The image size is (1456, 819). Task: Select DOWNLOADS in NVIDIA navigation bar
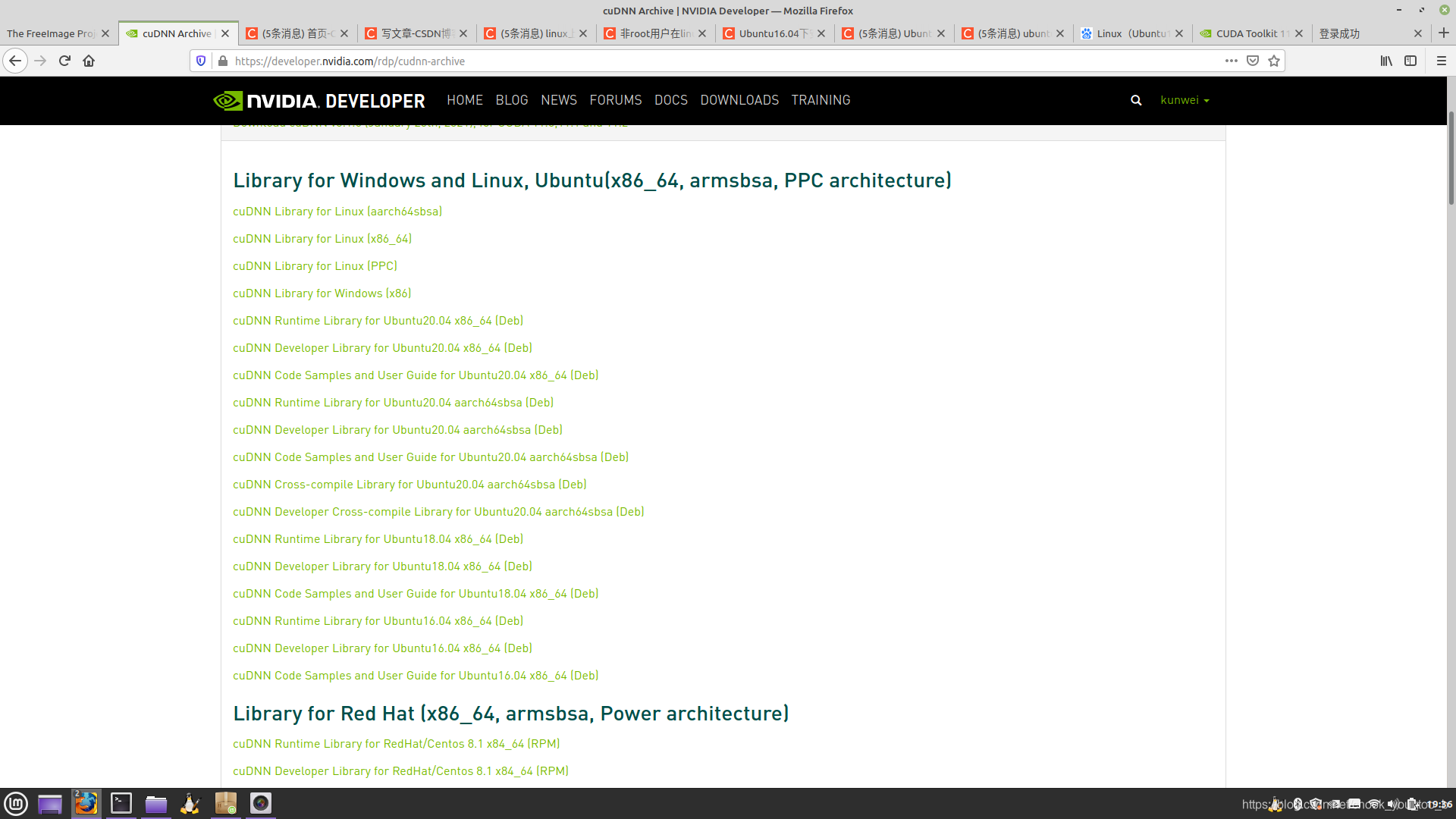point(739,100)
